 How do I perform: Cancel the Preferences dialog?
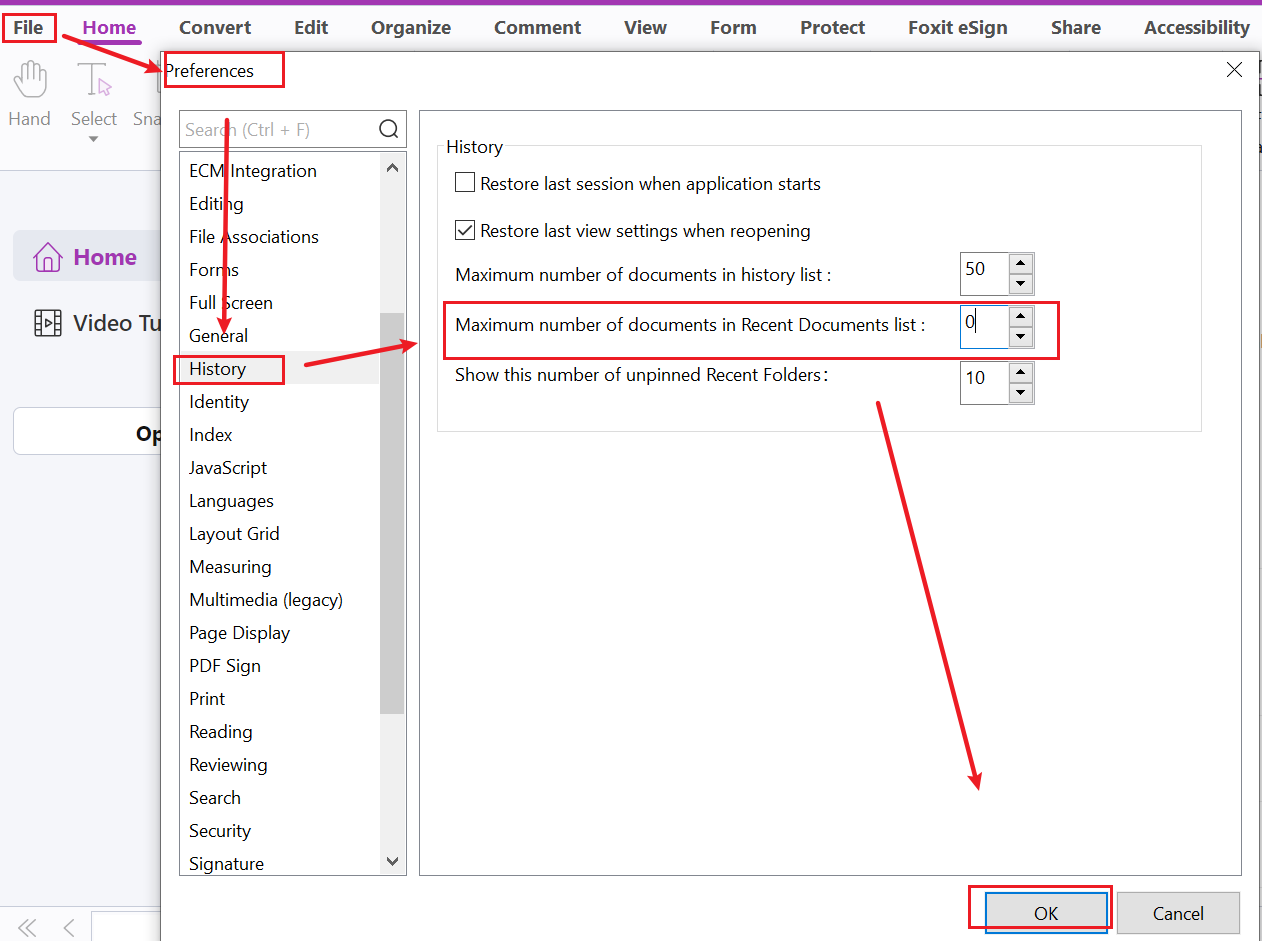pos(1178,913)
